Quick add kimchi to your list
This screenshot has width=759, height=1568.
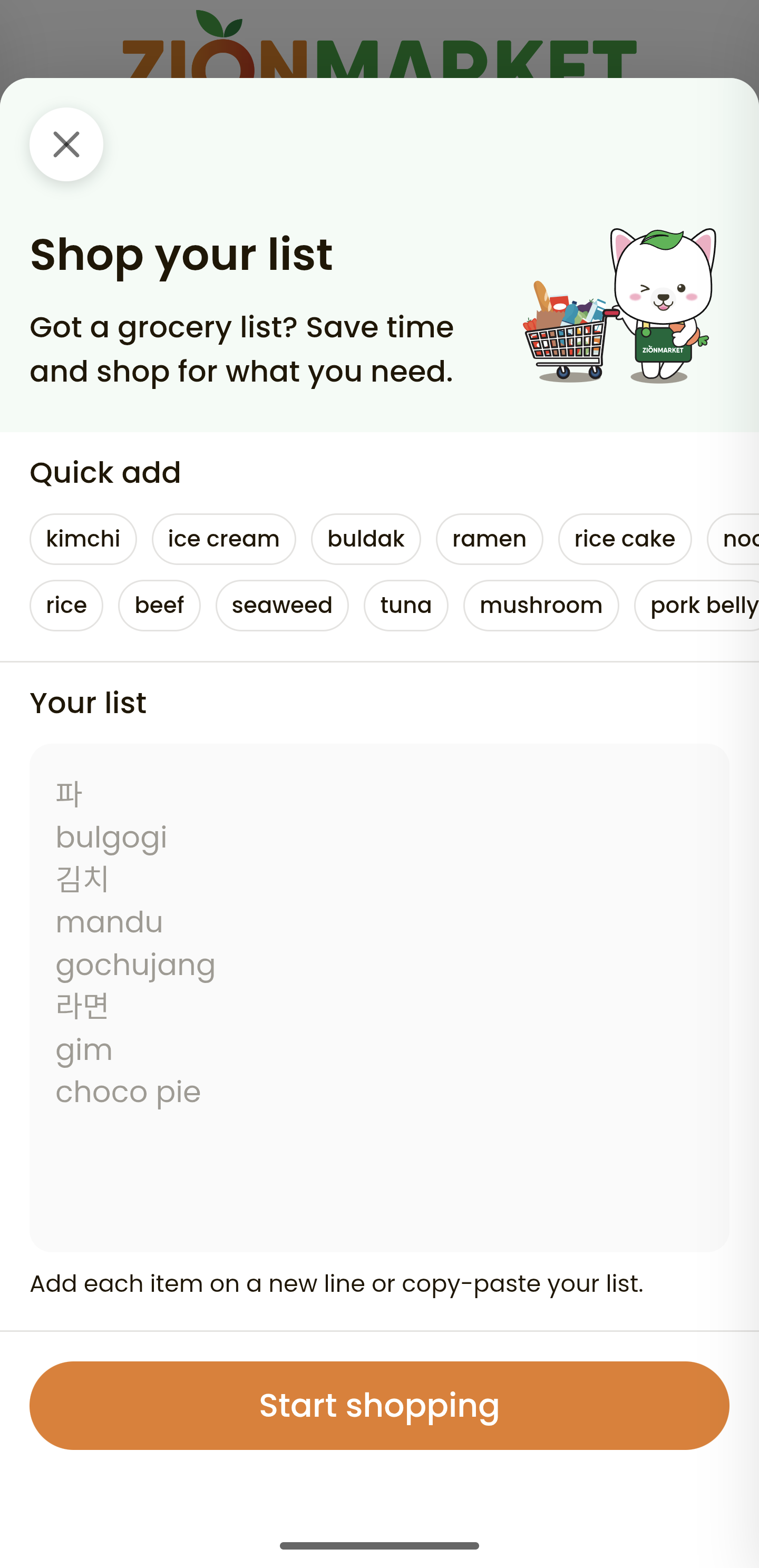pyautogui.click(x=83, y=538)
